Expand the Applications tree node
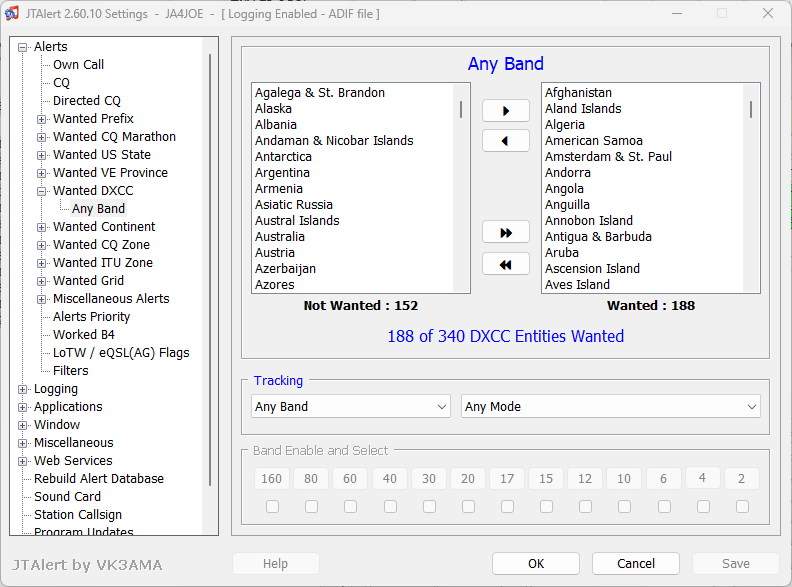Image resolution: width=792 pixels, height=587 pixels. tap(22, 407)
